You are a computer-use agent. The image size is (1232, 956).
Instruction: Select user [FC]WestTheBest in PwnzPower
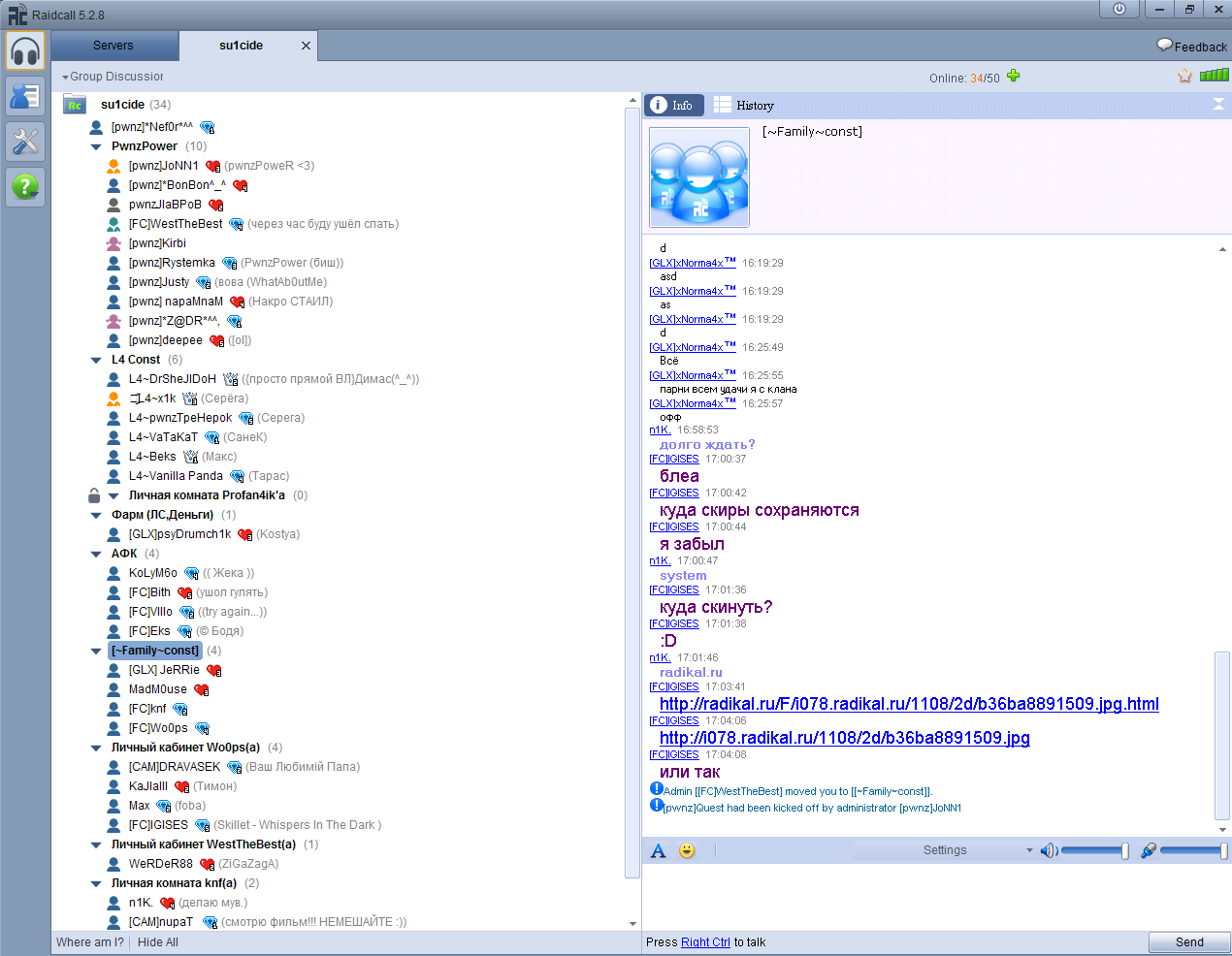coord(176,224)
